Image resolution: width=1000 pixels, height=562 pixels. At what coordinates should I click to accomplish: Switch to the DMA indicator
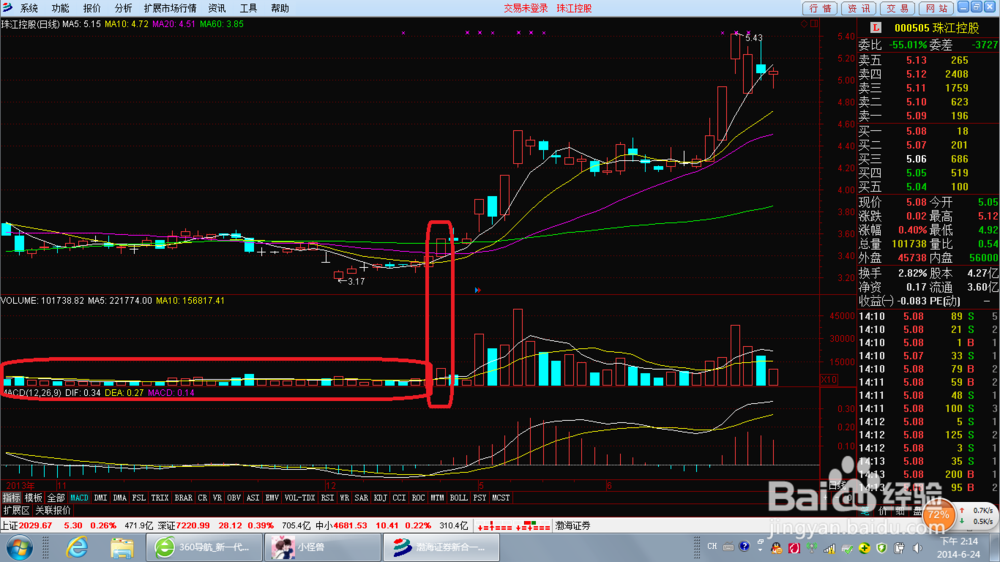[119, 498]
